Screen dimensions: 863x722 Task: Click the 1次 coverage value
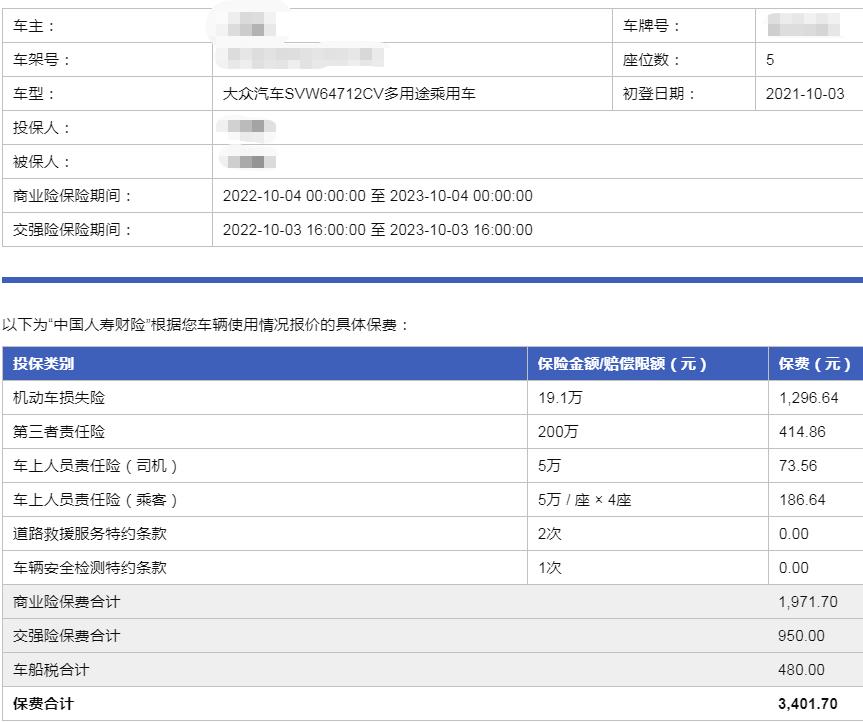click(x=549, y=568)
